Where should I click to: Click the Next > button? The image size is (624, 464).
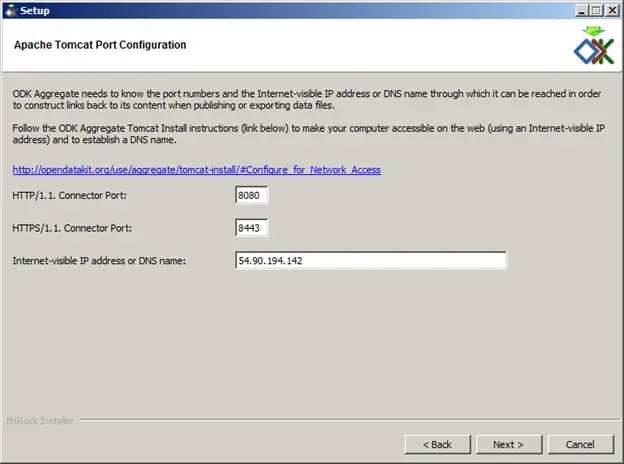[509, 444]
